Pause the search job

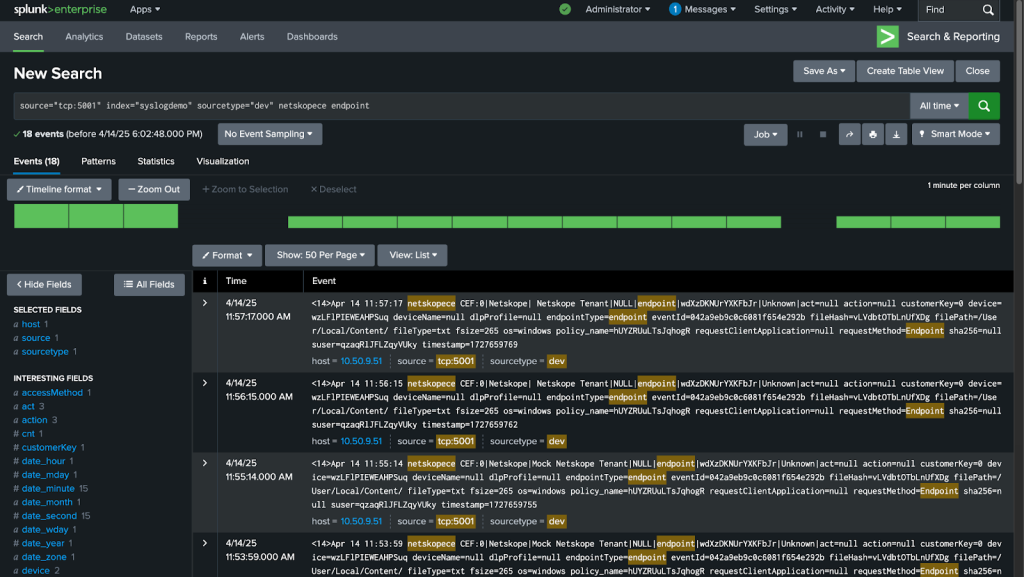pyautogui.click(x=799, y=134)
